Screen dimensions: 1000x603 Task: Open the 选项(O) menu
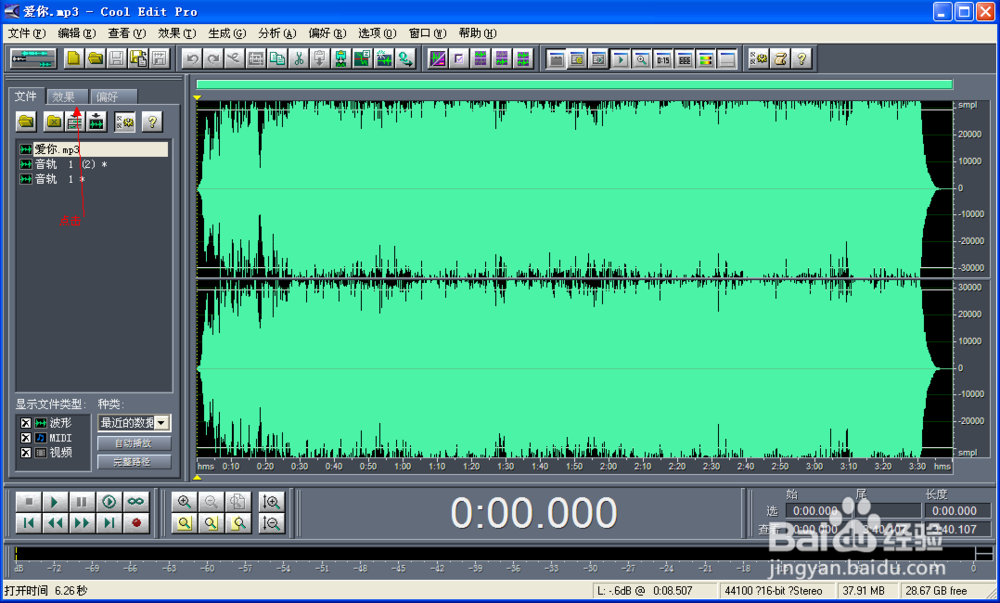coord(377,33)
